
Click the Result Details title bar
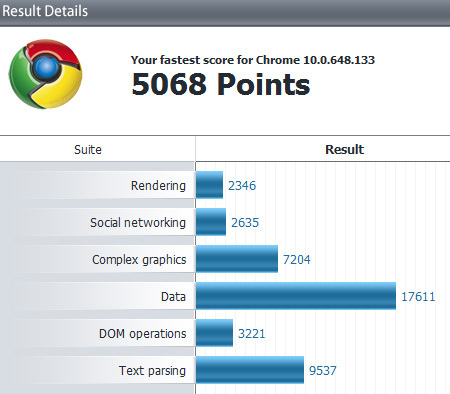(x=225, y=13)
